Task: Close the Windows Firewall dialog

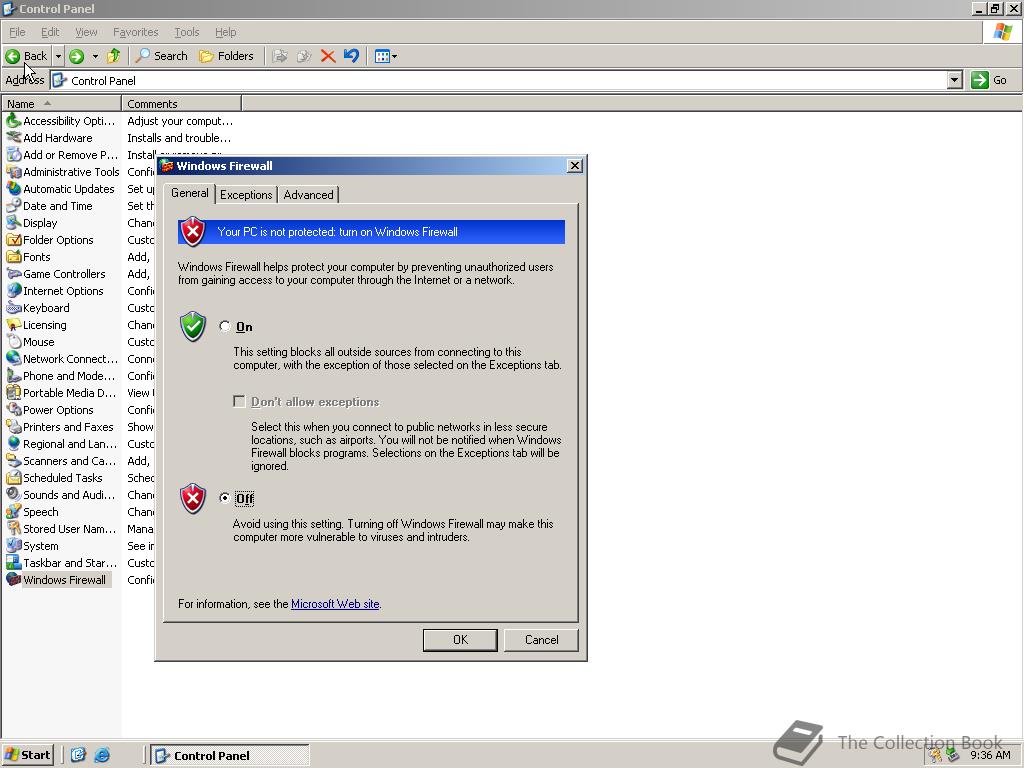Action: pyautogui.click(x=575, y=165)
